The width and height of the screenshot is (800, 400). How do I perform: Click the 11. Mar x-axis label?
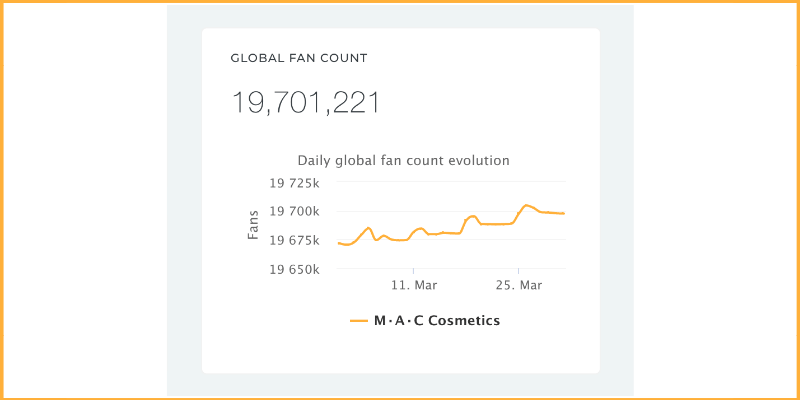coord(414,285)
